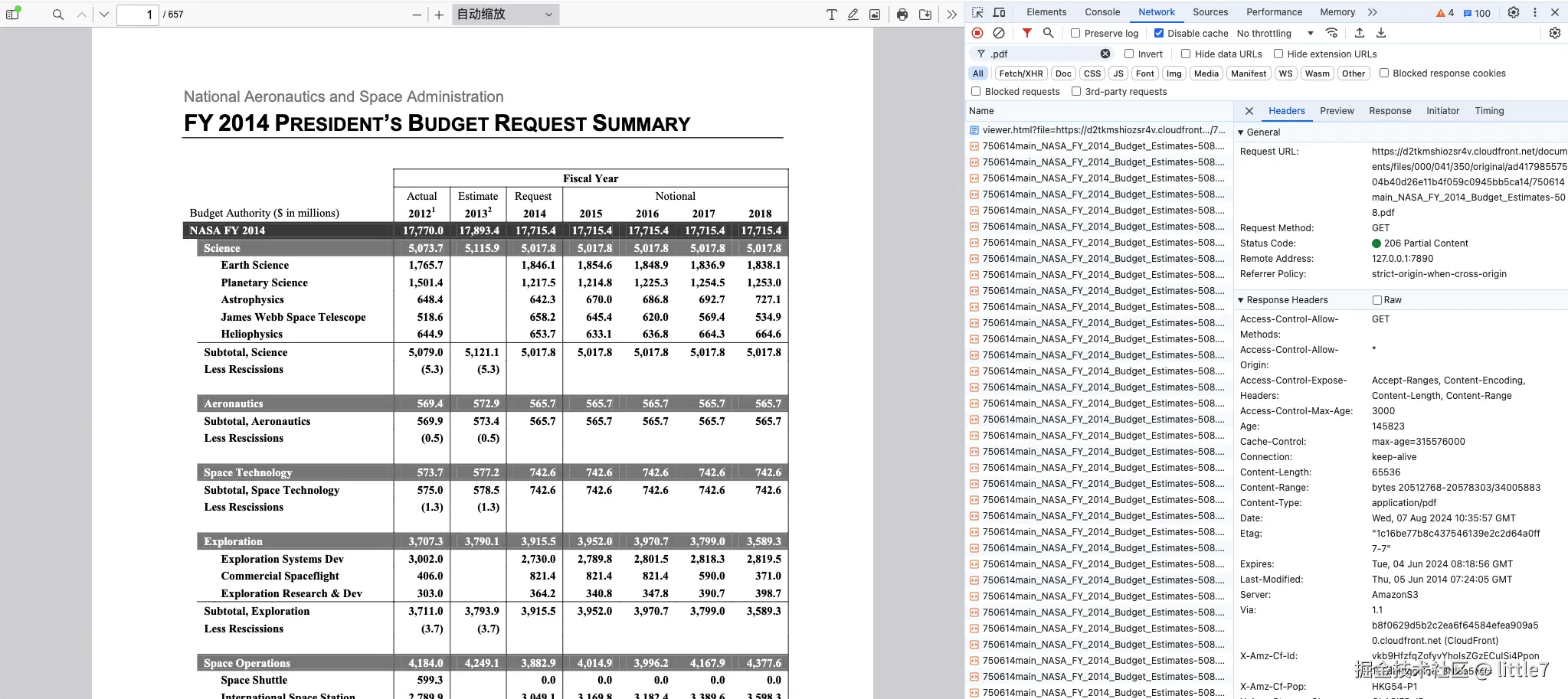Clear the network log
This screenshot has width=1568, height=699.
999,33
